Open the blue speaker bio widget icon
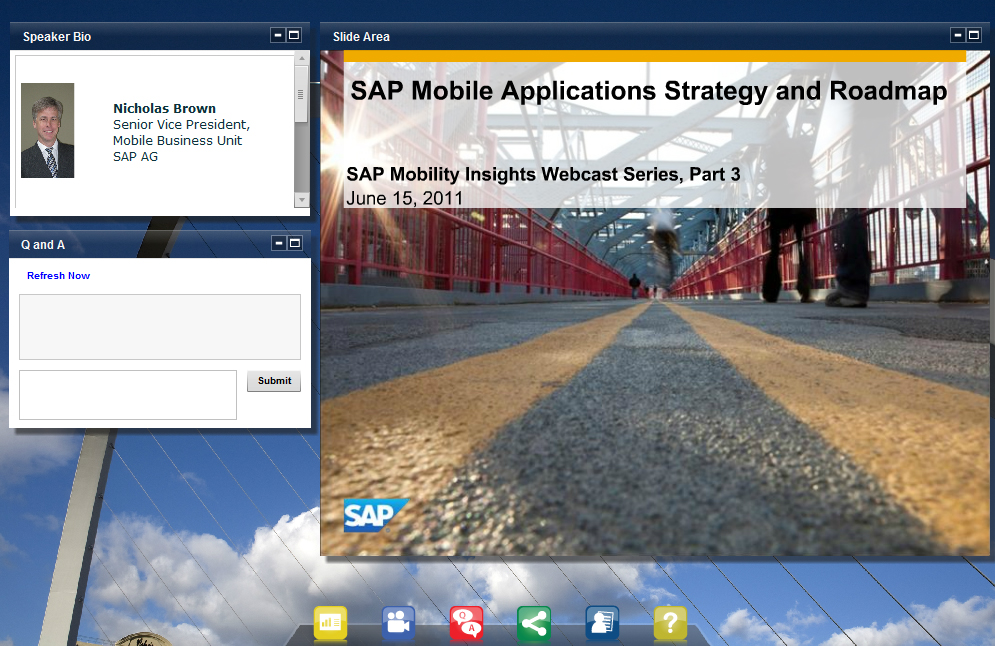The width and height of the screenshot is (995, 646). click(602, 623)
